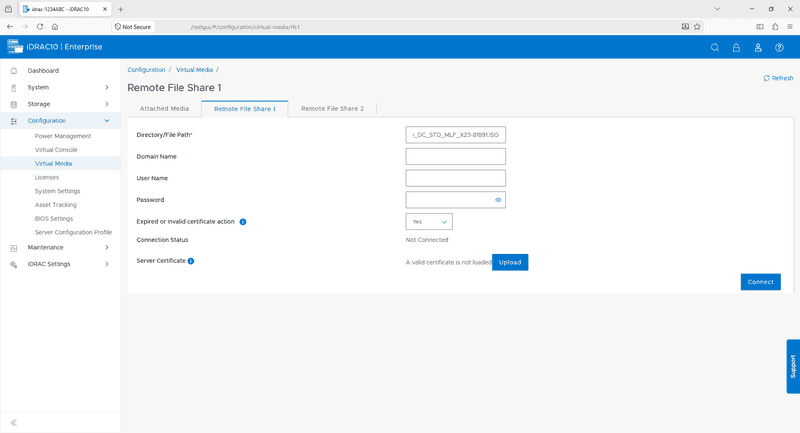Image resolution: width=800 pixels, height=433 pixels.
Task: Click the lock icon in header
Action: [736, 47]
